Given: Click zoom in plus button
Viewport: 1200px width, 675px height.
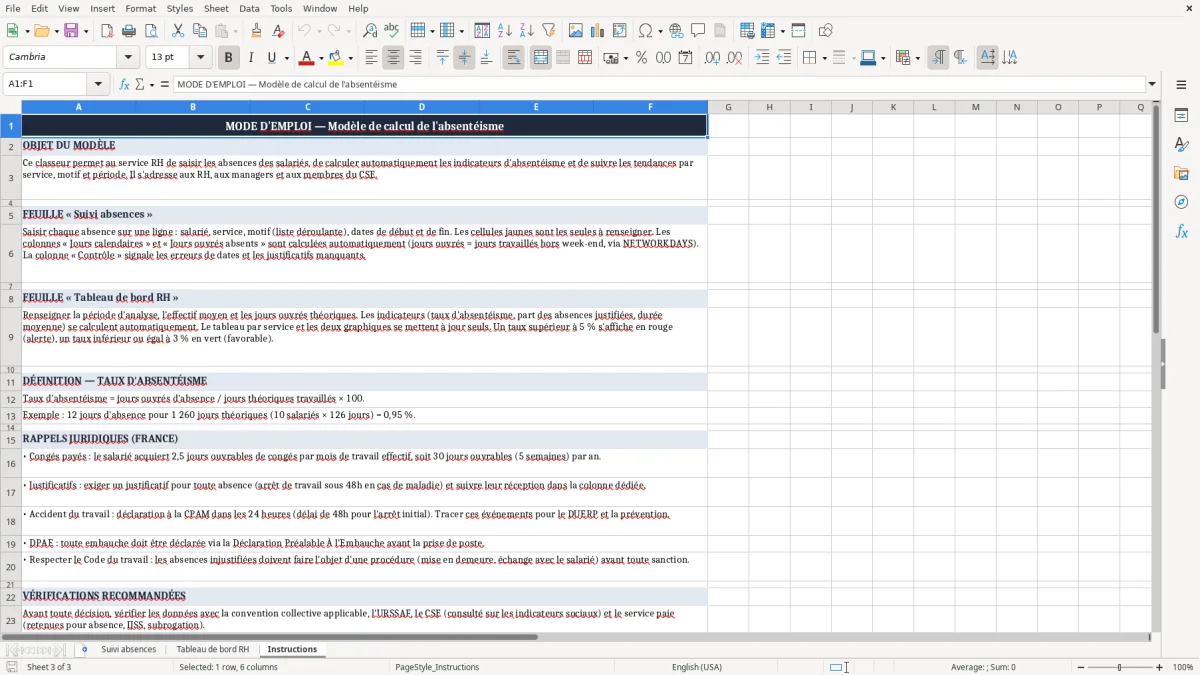Looking at the screenshot, I should pyautogui.click(x=1160, y=667).
